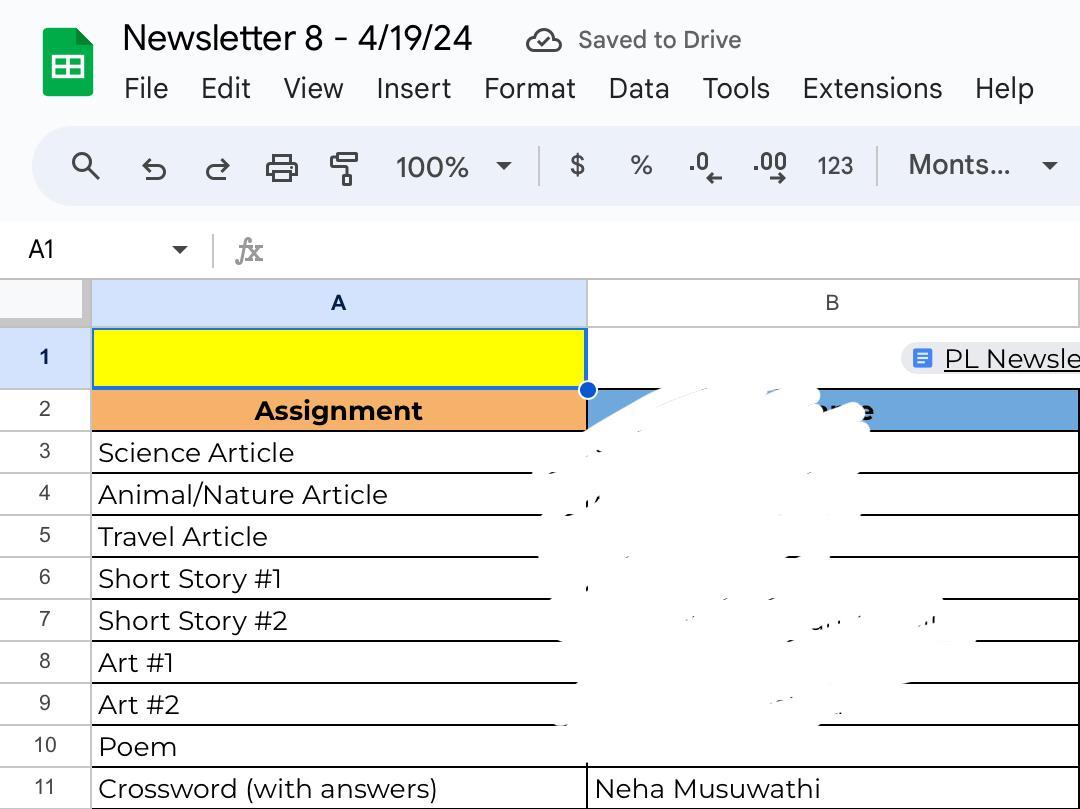1080x809 pixels.
Task: Select the Crossword (with answers) cell
Action: coord(339,788)
